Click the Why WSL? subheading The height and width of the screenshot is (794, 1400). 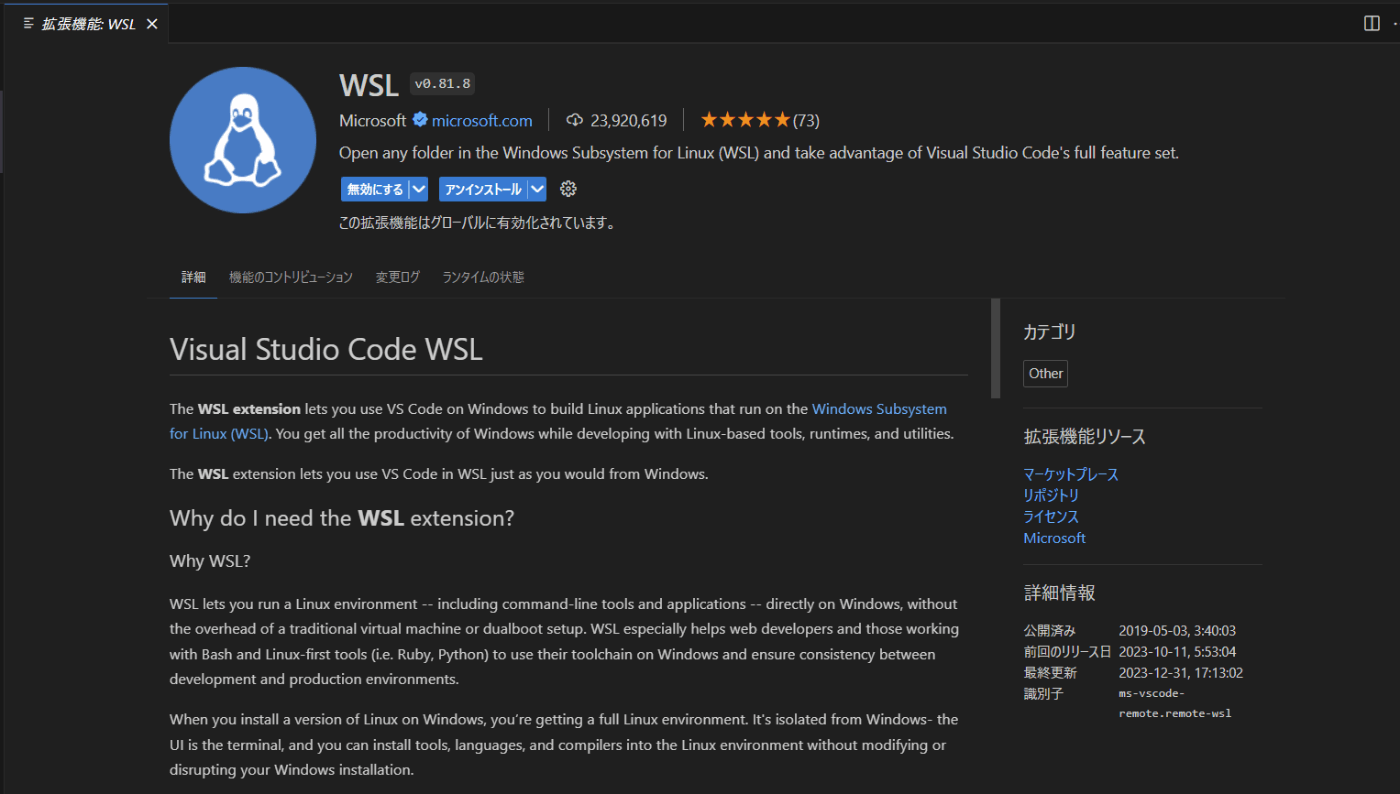click(x=210, y=561)
